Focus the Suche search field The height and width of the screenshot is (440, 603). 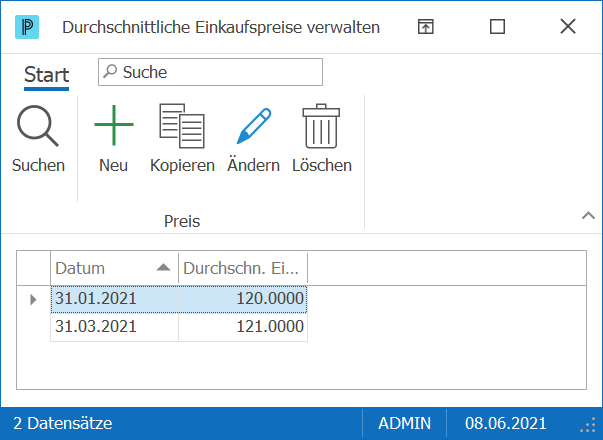(x=210, y=72)
